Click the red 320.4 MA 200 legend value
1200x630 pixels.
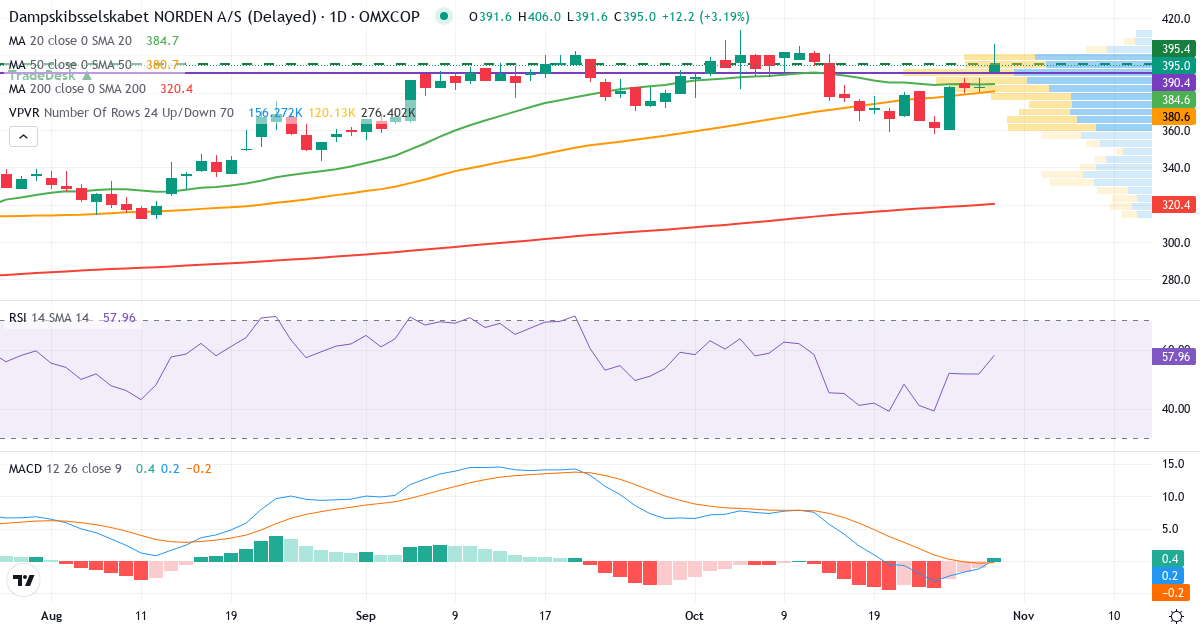click(x=176, y=89)
